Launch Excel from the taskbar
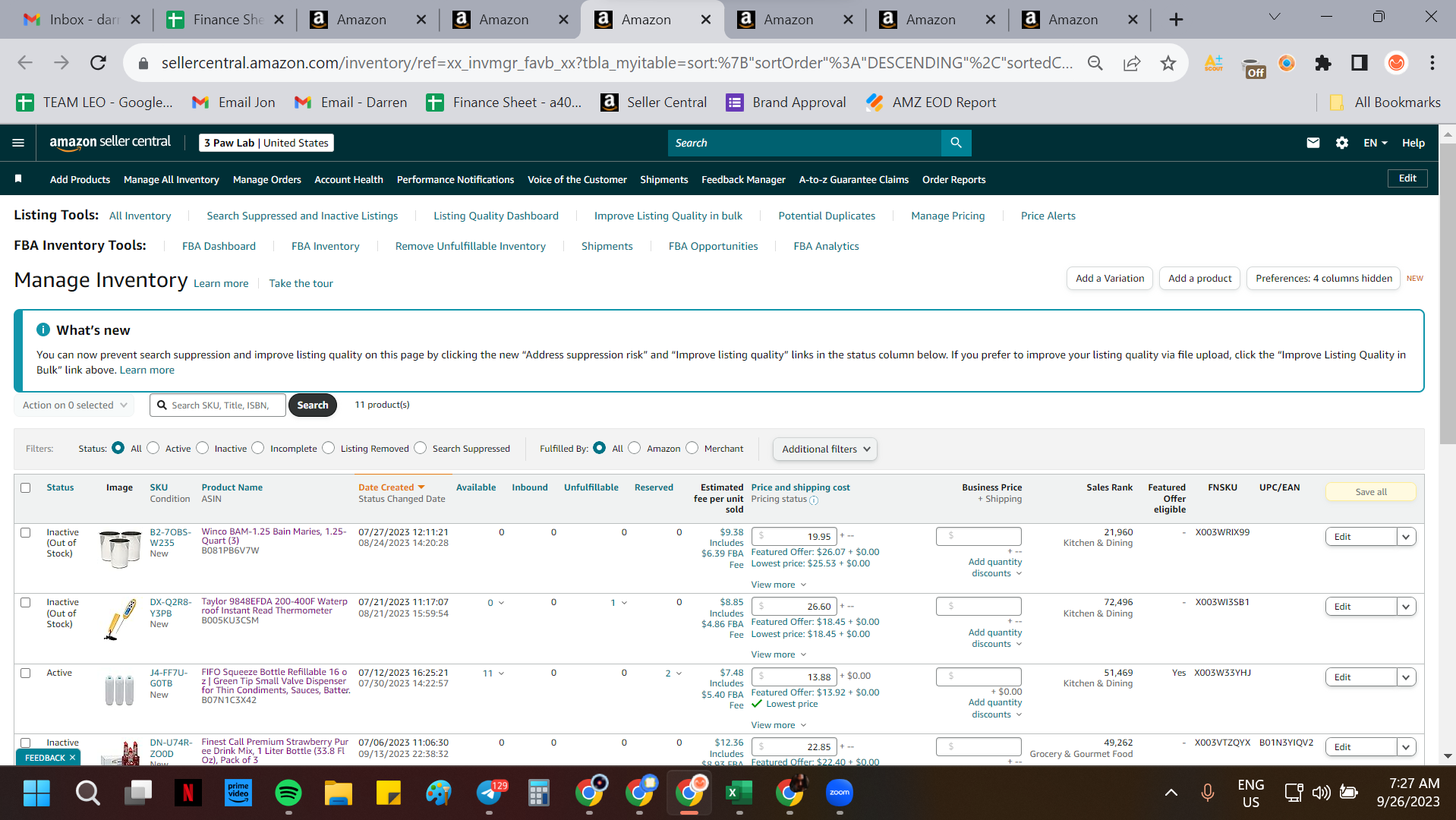Image resolution: width=1456 pixels, height=820 pixels. [x=738, y=793]
